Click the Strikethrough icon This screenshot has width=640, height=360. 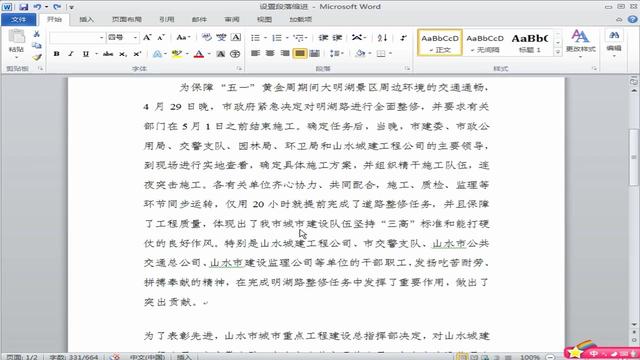pos(108,54)
